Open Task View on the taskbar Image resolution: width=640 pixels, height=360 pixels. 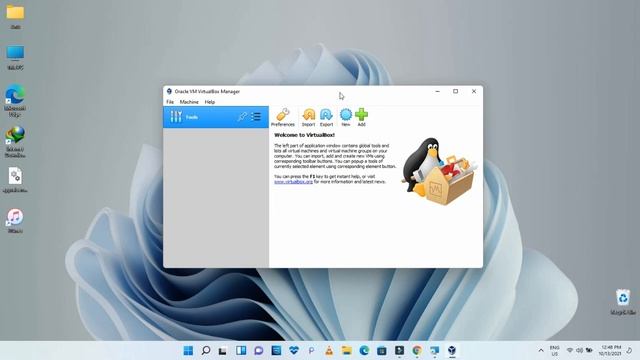(x=223, y=350)
